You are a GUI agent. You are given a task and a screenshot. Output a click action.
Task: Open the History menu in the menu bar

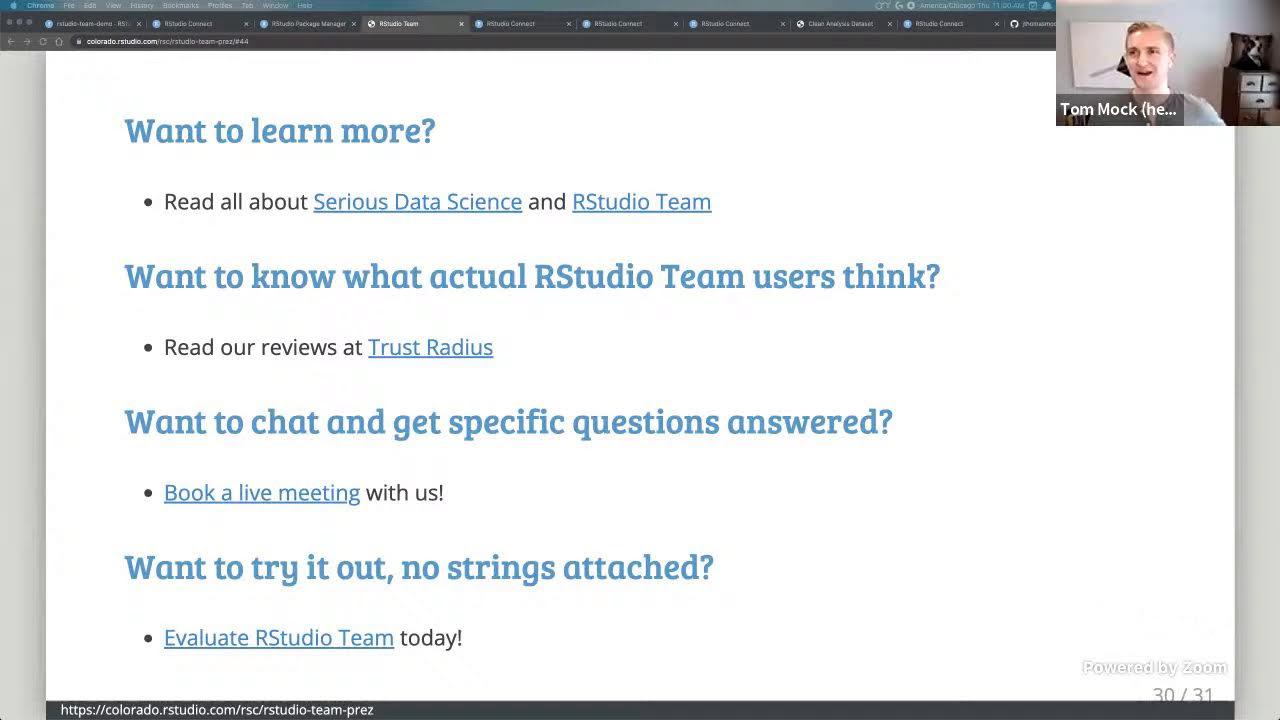point(142,5)
